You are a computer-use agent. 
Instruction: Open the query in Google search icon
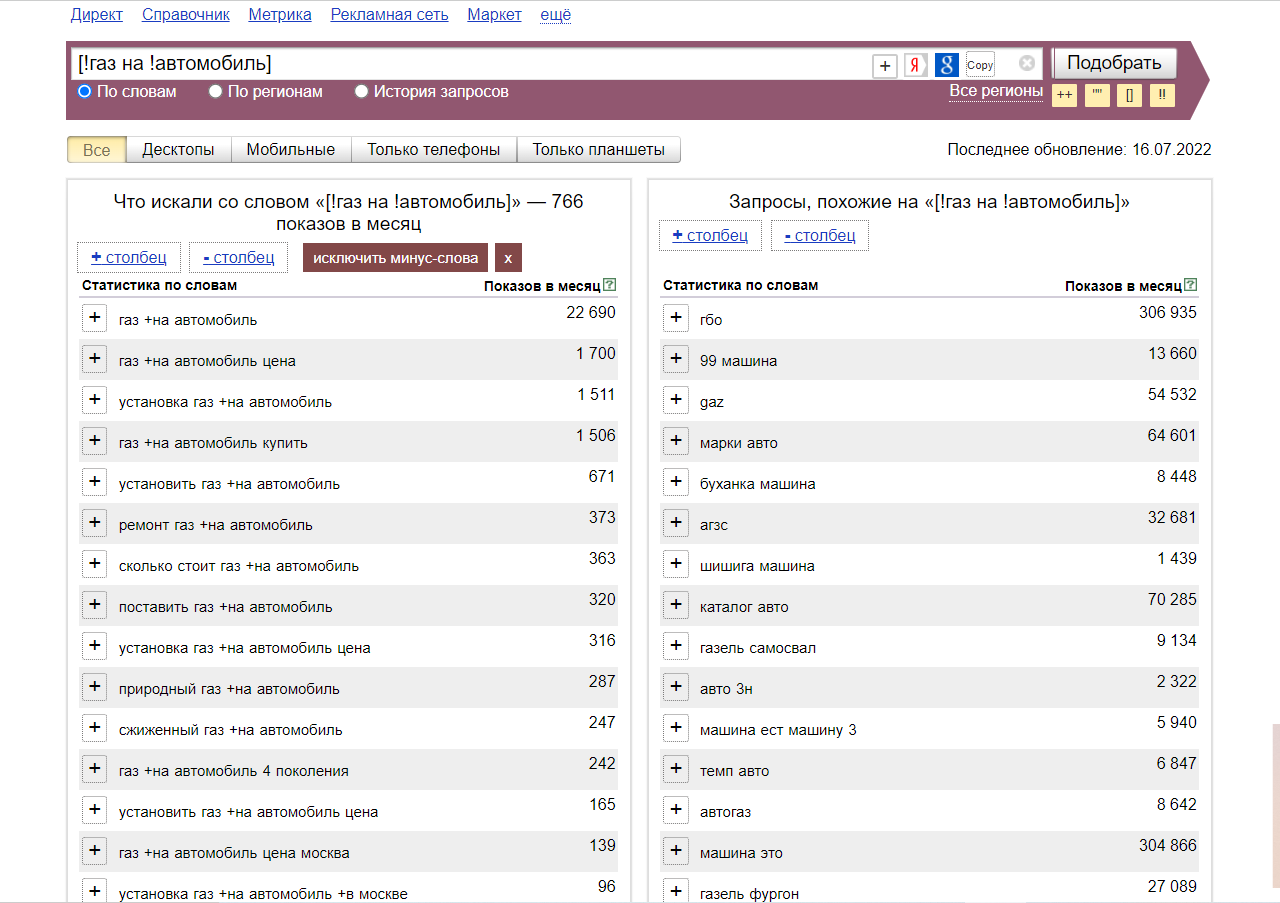[x=947, y=65]
